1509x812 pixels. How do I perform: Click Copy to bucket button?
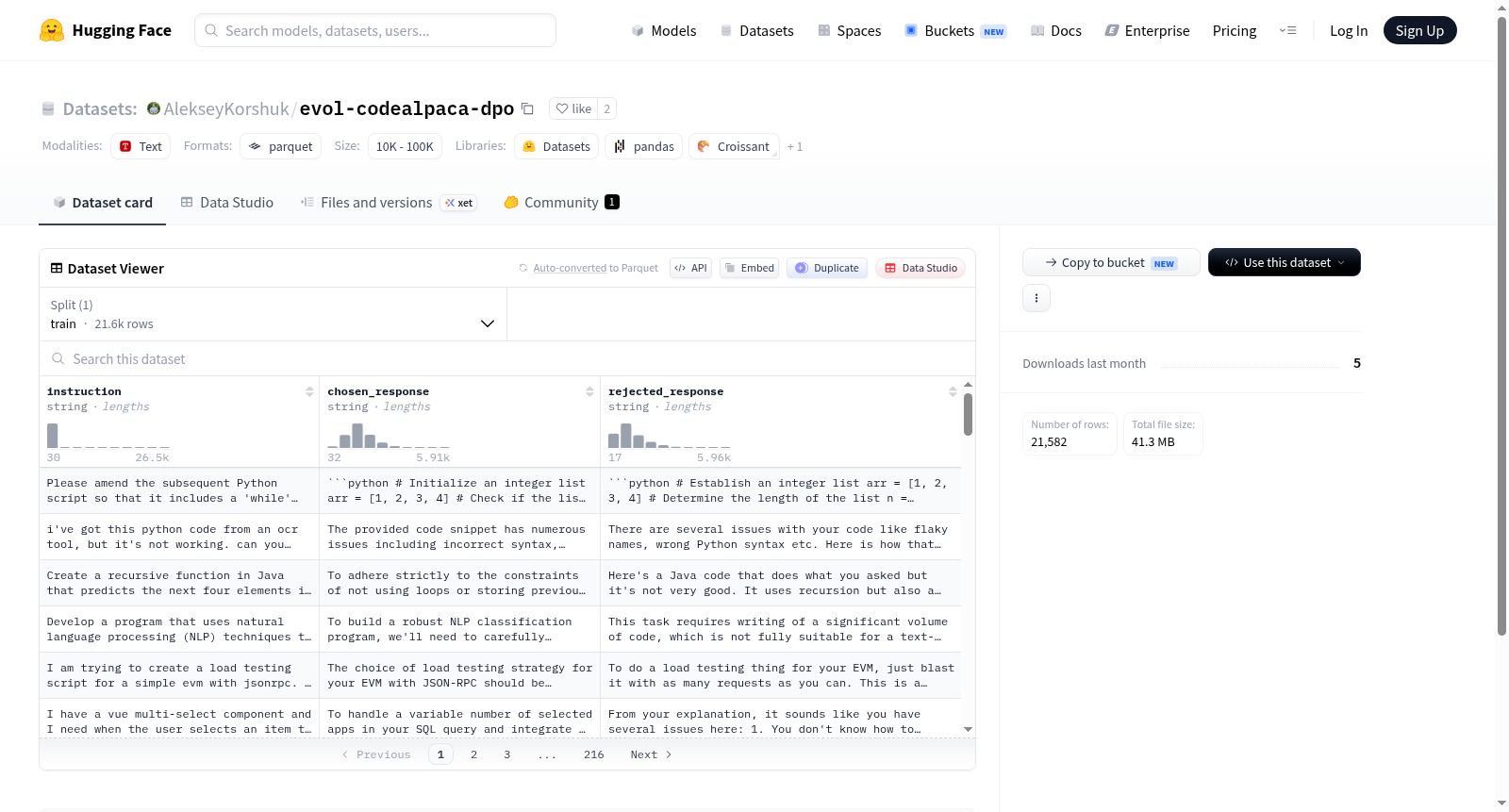(x=1111, y=262)
